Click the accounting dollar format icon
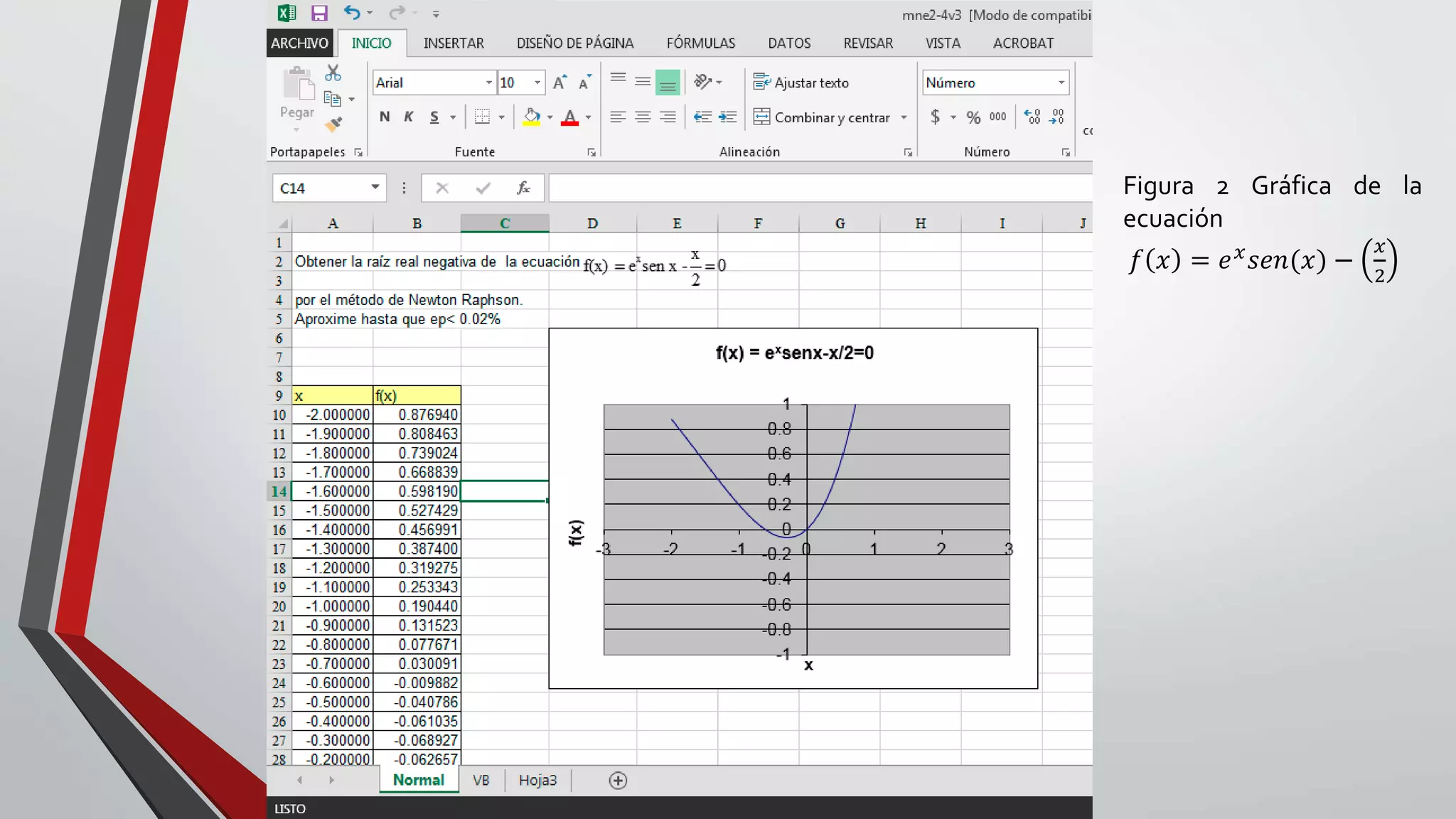This screenshot has height=819, width=1456. click(x=936, y=117)
